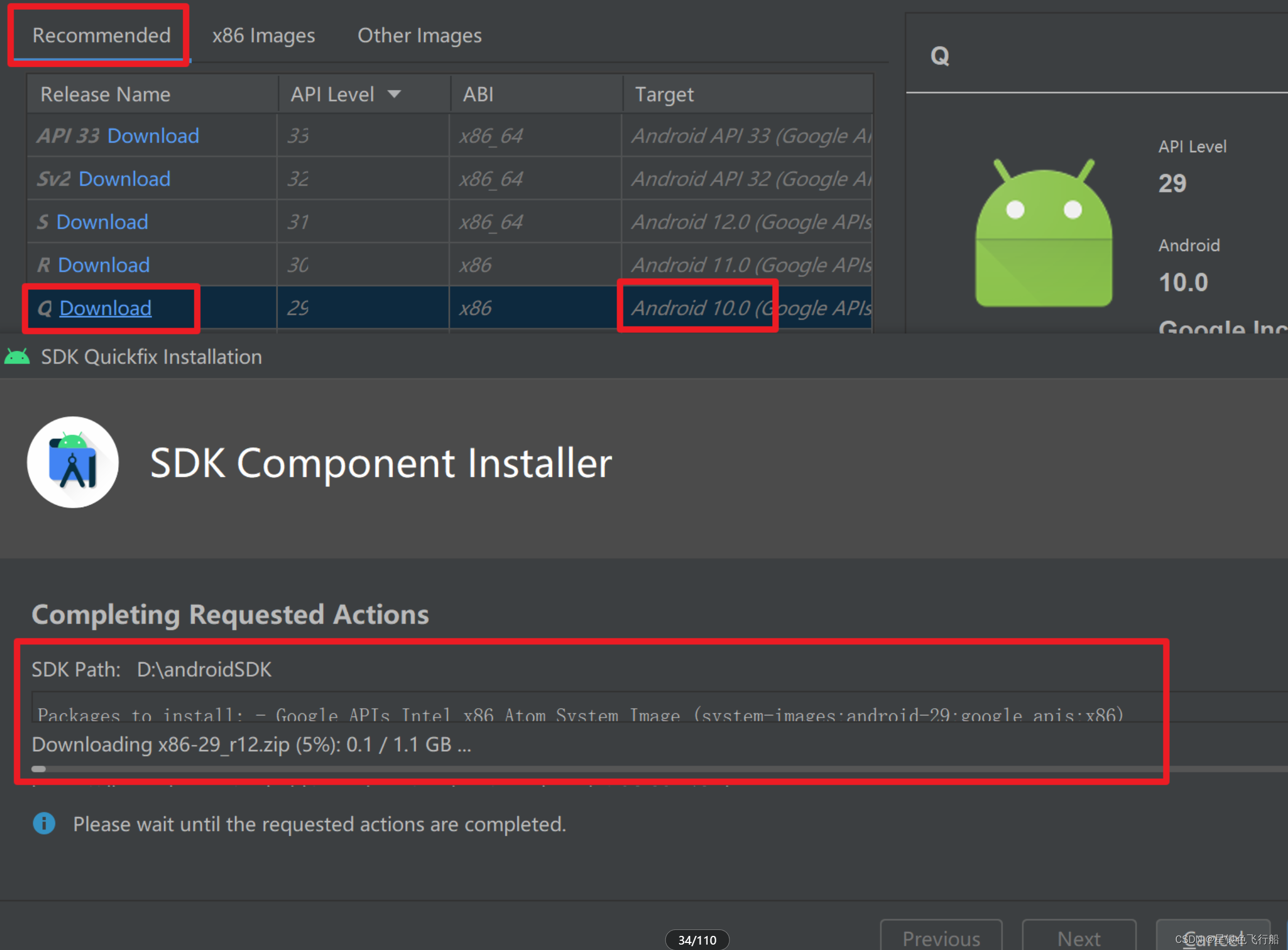
Task: Click Download link for Q release
Action: 105,308
